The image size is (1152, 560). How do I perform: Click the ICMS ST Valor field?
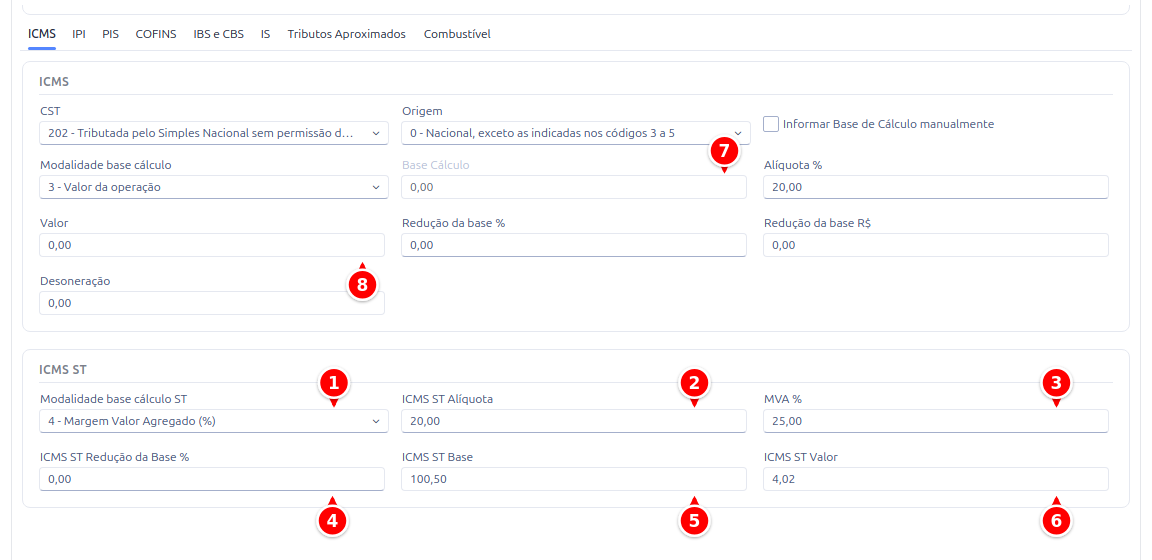(x=936, y=479)
